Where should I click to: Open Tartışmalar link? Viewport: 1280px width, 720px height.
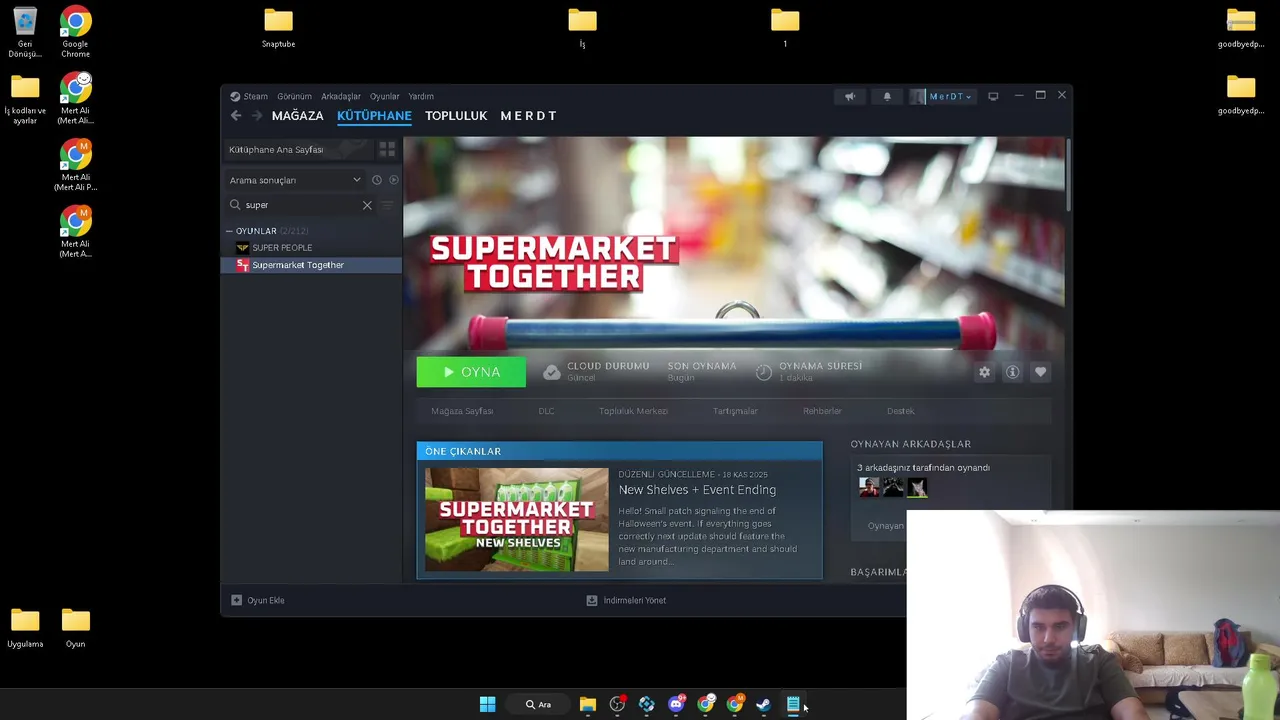[x=735, y=411]
